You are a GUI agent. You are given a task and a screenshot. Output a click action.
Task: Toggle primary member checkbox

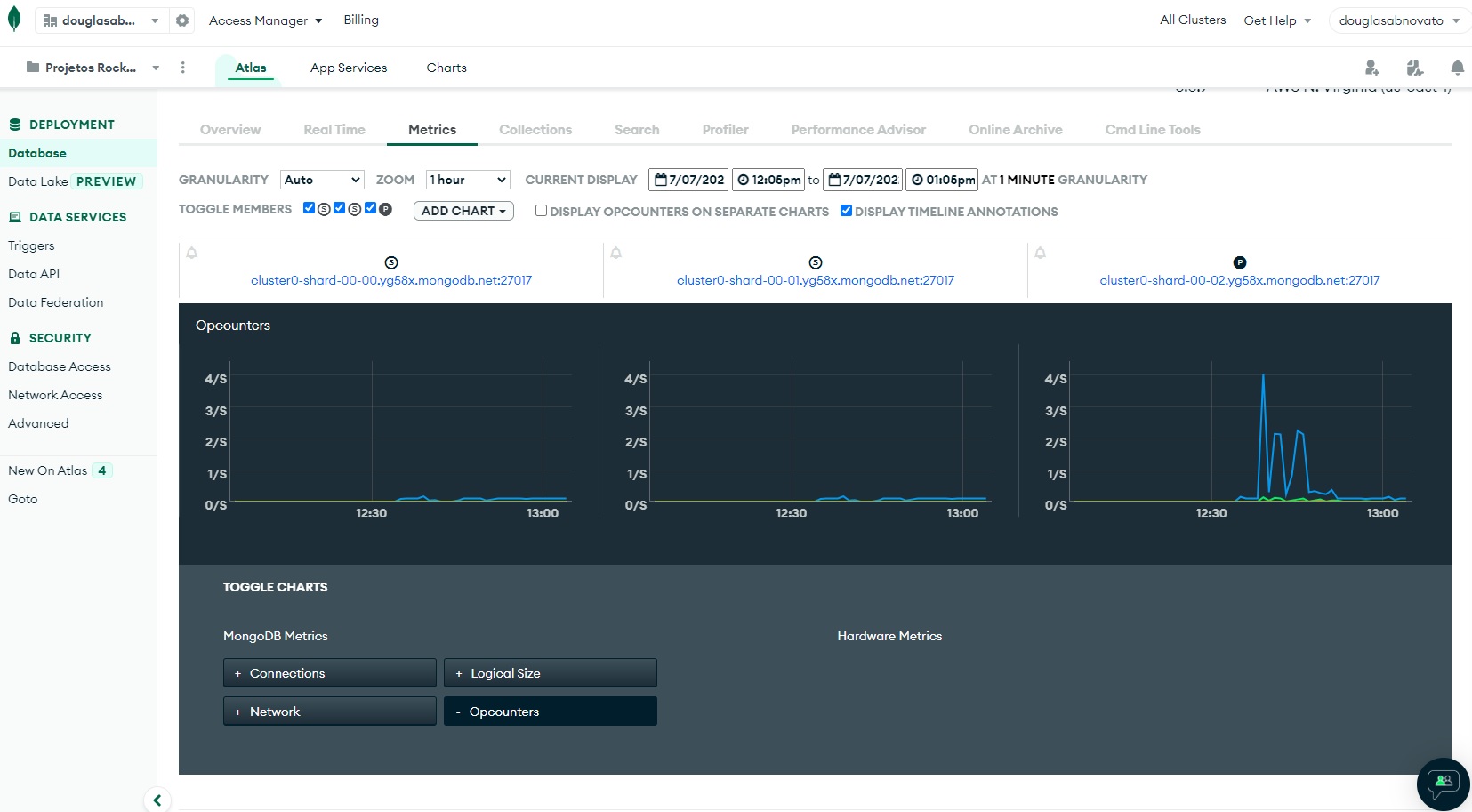coord(371,208)
